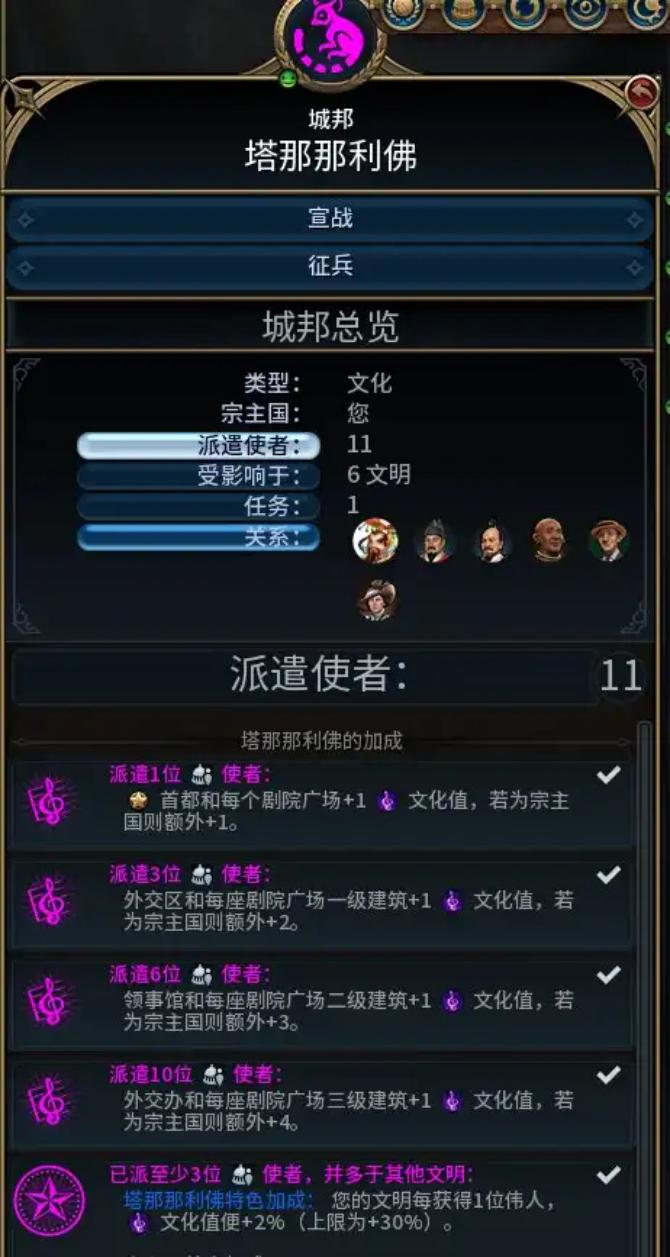Click the music note icon for 派遣10位 bonus

pos(47,1100)
